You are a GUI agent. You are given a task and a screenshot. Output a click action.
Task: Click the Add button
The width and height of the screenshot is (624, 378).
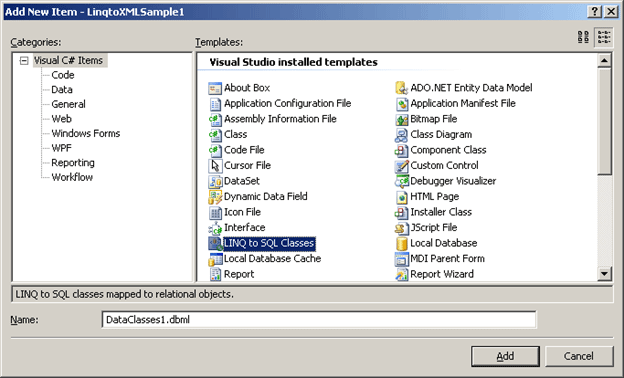pos(505,356)
